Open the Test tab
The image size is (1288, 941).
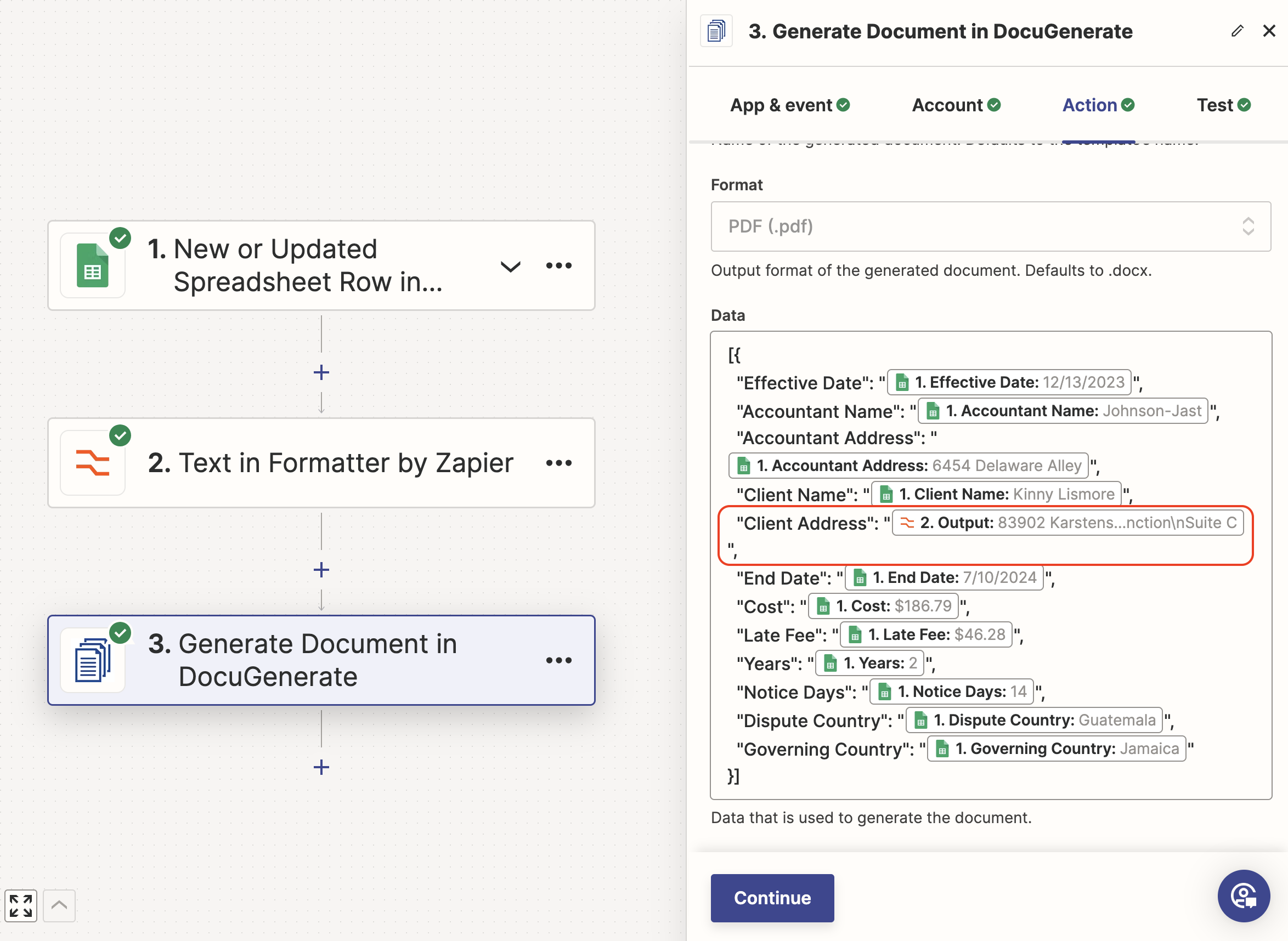[1224, 105]
